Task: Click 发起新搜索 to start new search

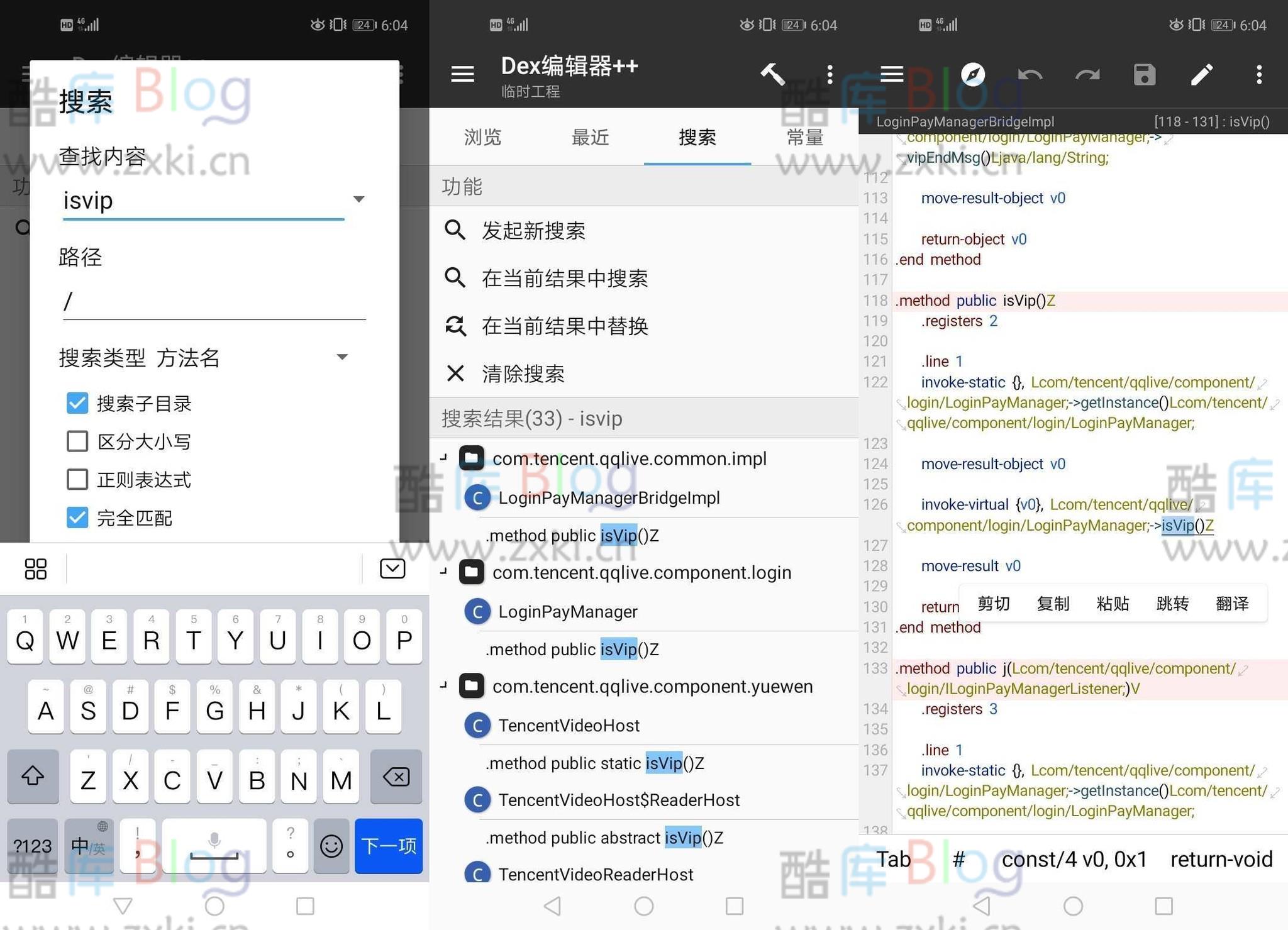Action: coord(533,231)
